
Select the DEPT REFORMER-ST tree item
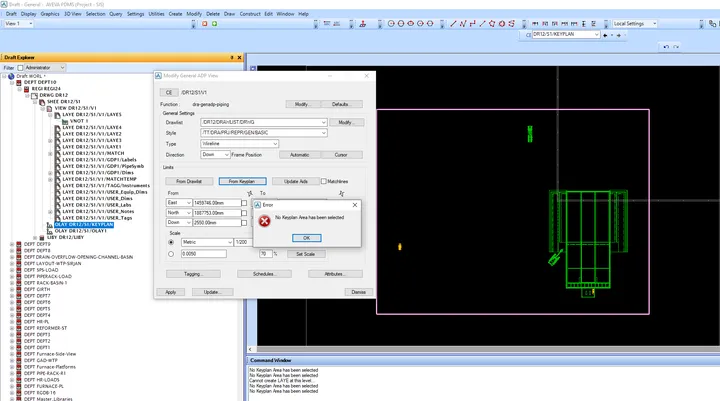[x=45, y=328]
